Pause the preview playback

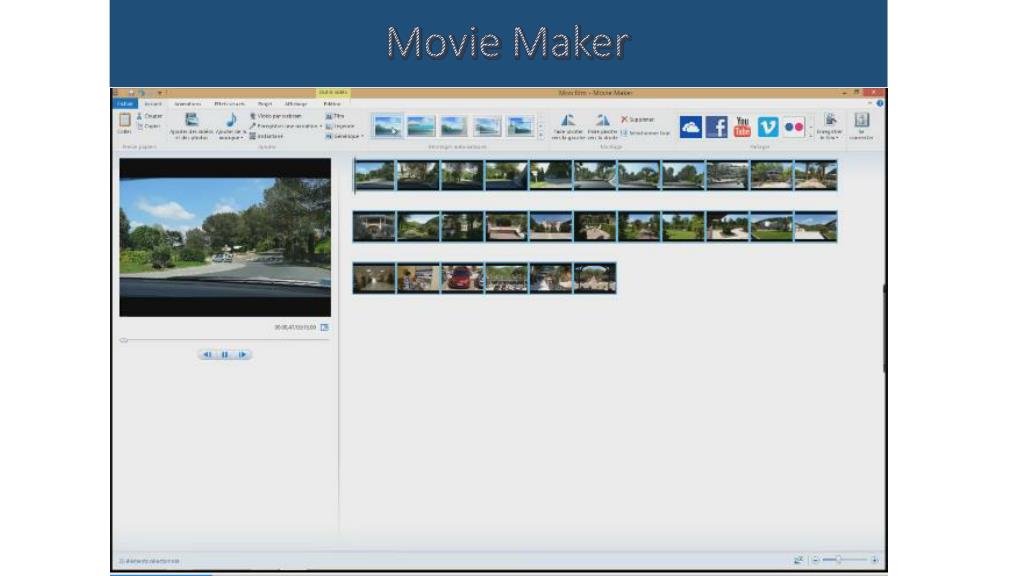click(x=225, y=355)
